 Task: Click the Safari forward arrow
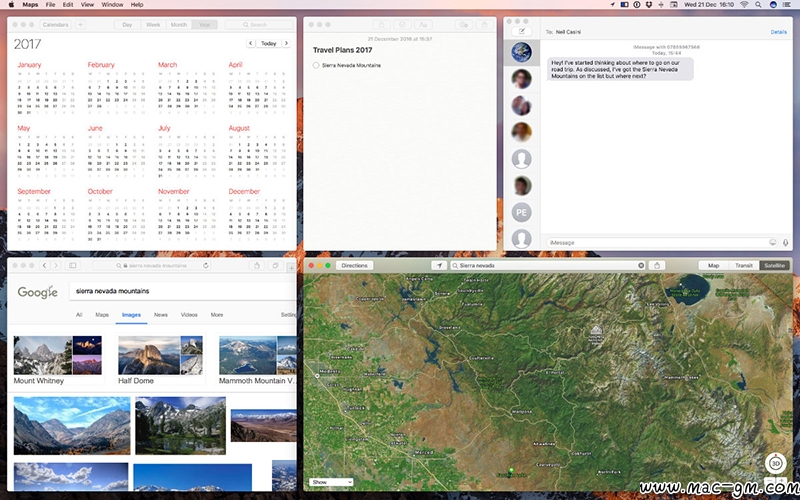click(x=56, y=265)
